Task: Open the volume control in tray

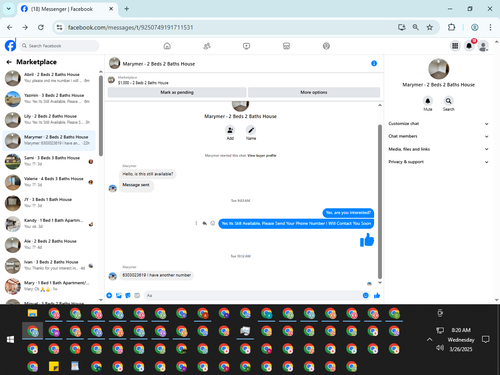Action: point(440,348)
